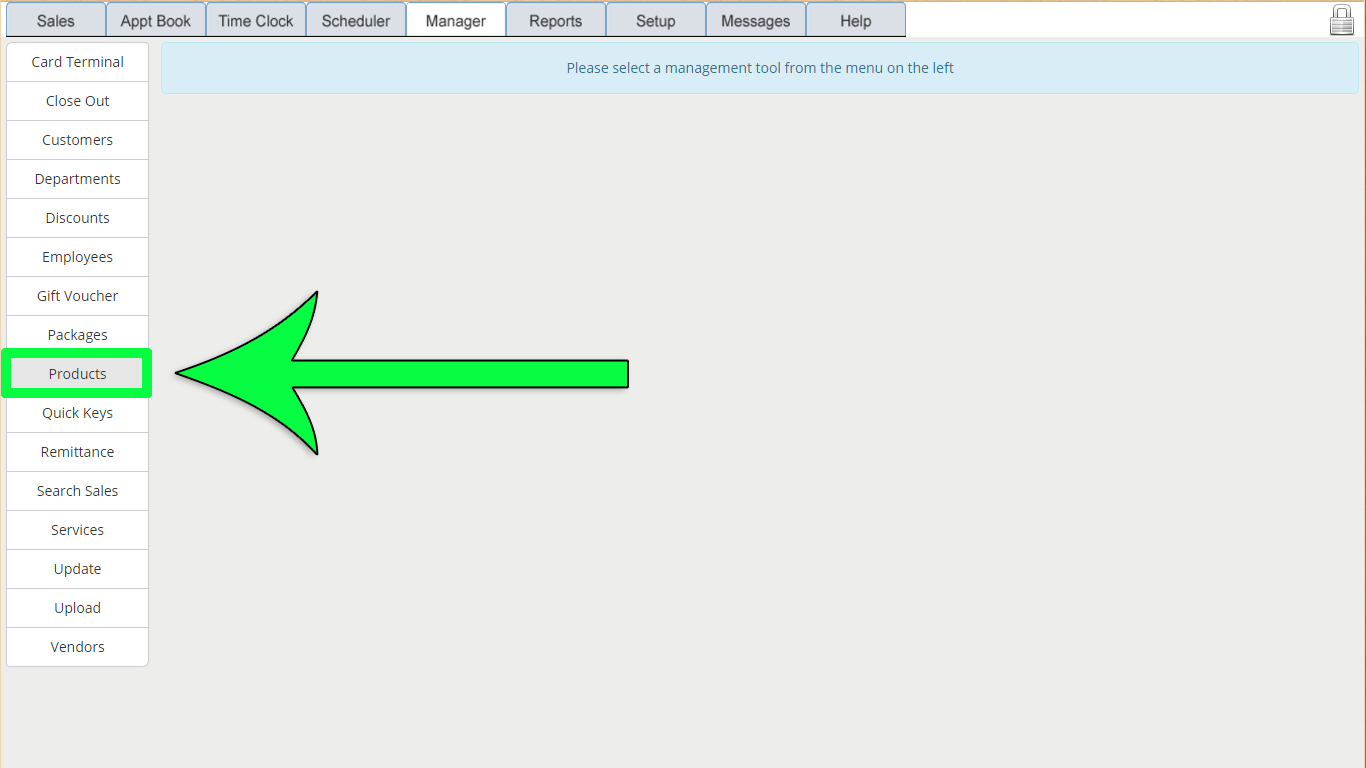The image size is (1366, 768).
Task: Open the Services manager
Action: pos(77,530)
